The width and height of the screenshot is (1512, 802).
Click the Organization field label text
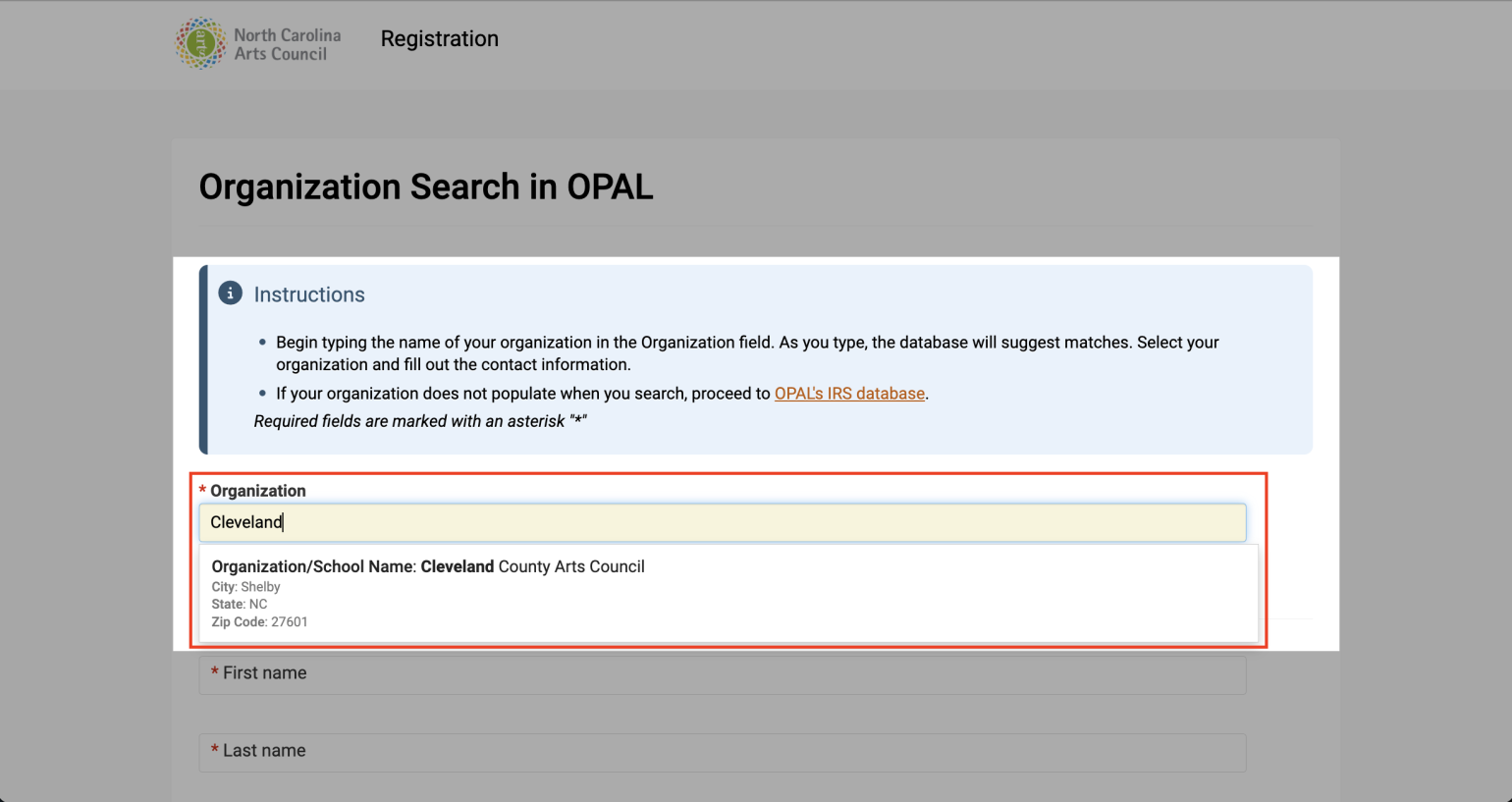(258, 490)
